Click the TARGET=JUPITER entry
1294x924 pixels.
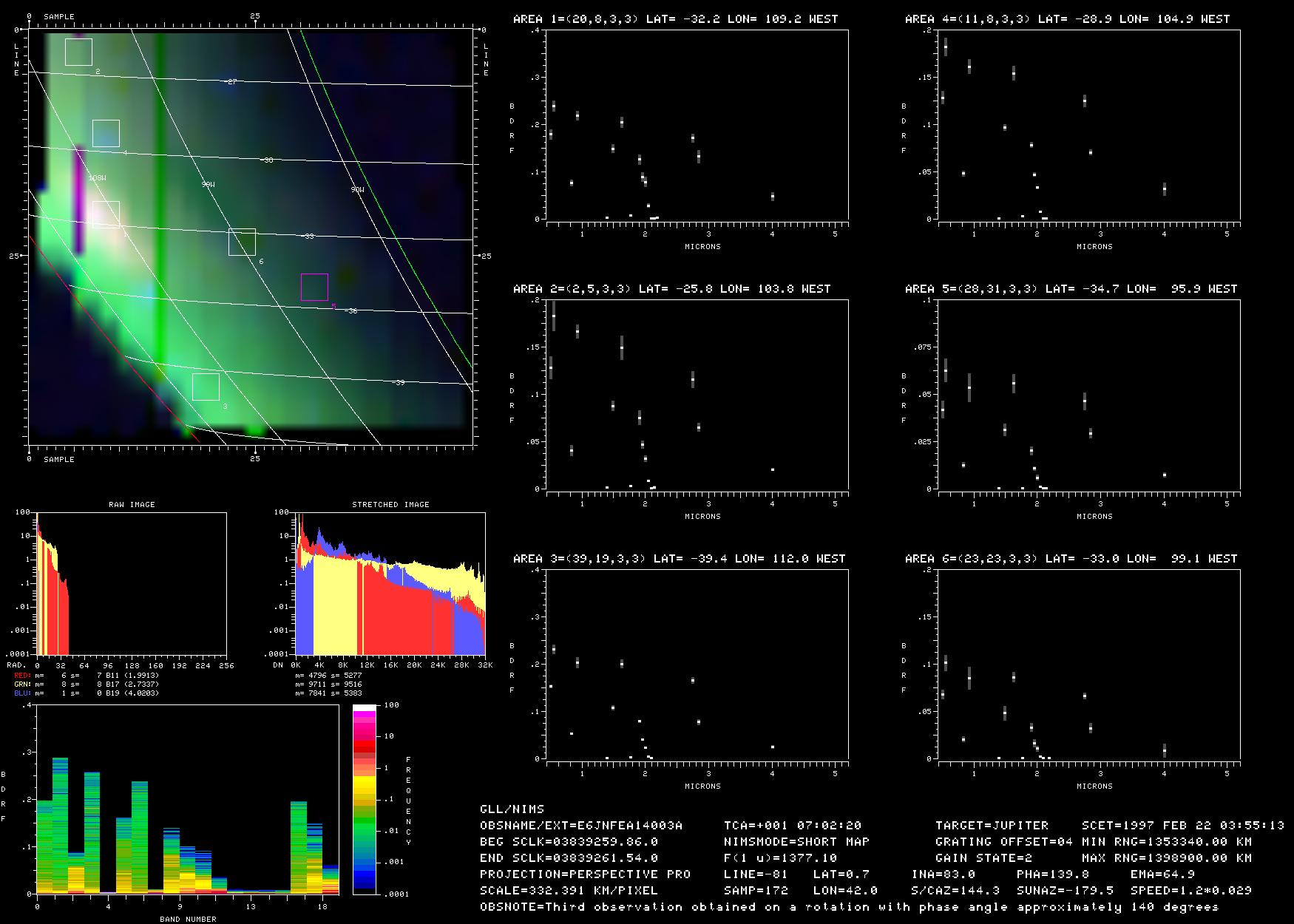point(992,826)
